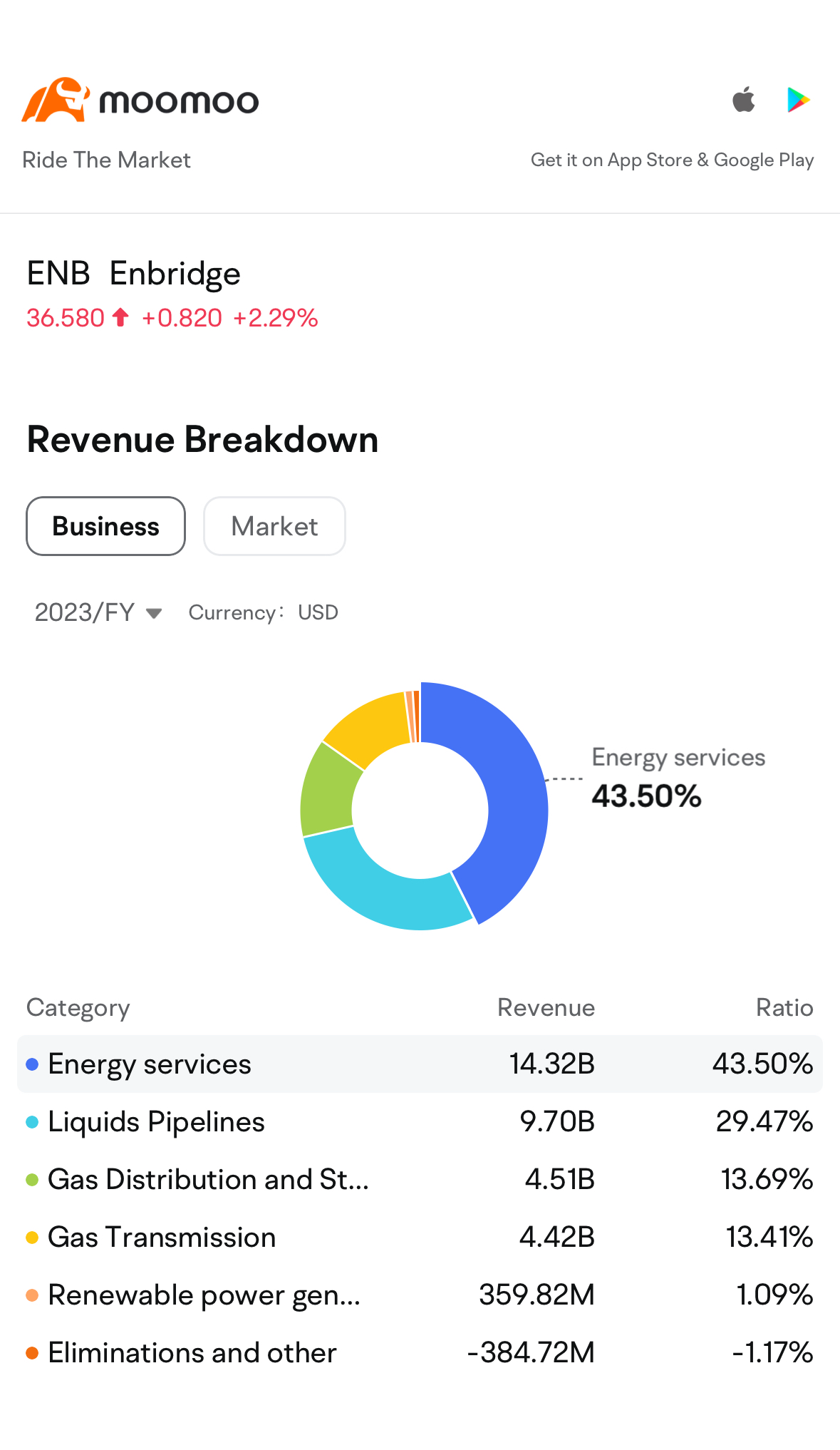Select the Business tab
The image size is (840, 1450).
(x=106, y=526)
